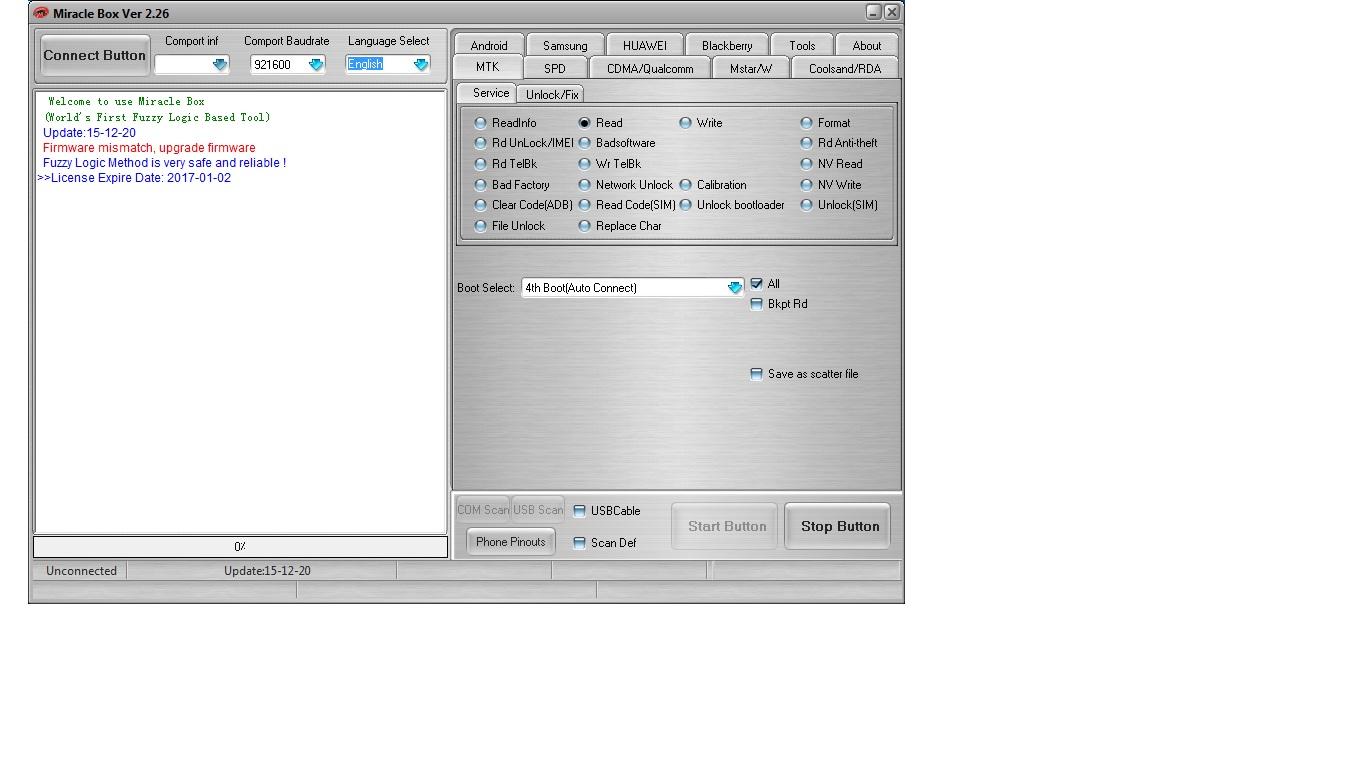This screenshot has height=768, width=1366.
Task: Select the ReadInfo radio option
Action: coord(506,123)
